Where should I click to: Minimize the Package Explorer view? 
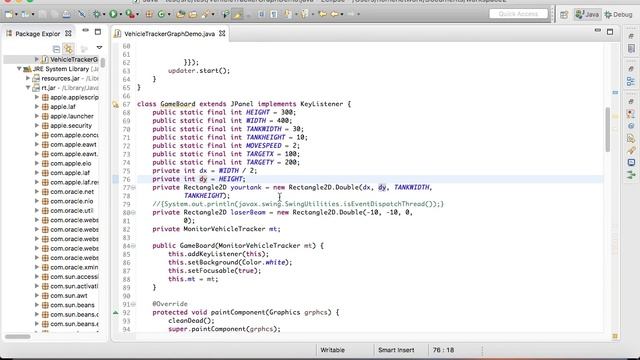[85, 31]
